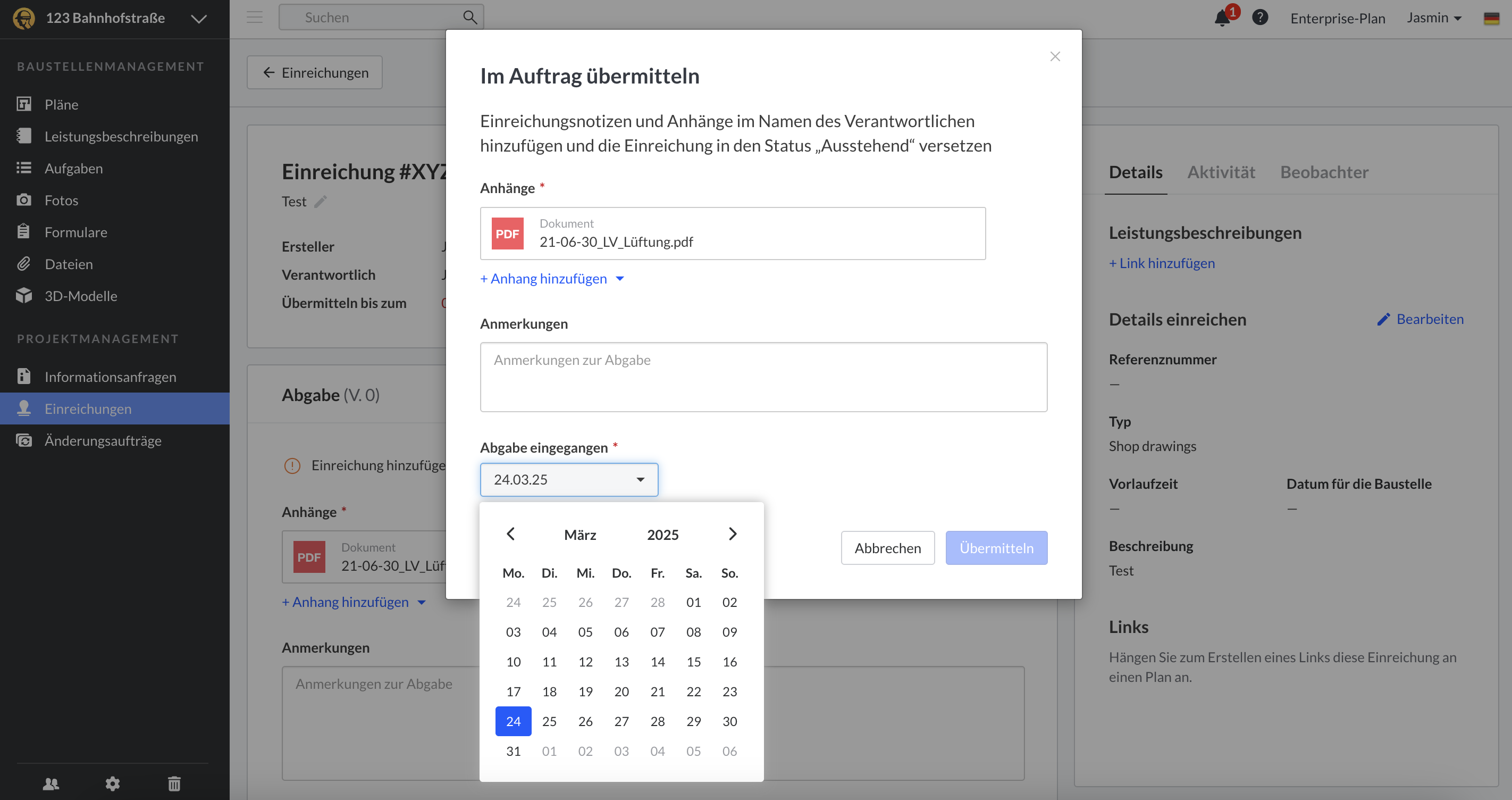Open Einreichungen in the sidebar
The height and width of the screenshot is (800, 1512).
coord(115,408)
